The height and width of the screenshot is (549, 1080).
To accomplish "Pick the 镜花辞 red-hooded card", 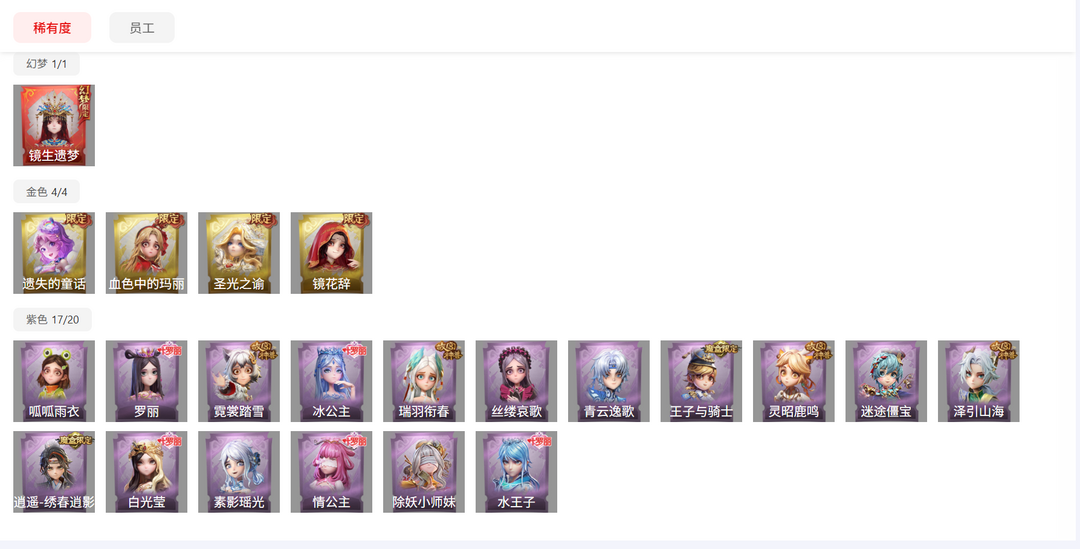I will [331, 253].
